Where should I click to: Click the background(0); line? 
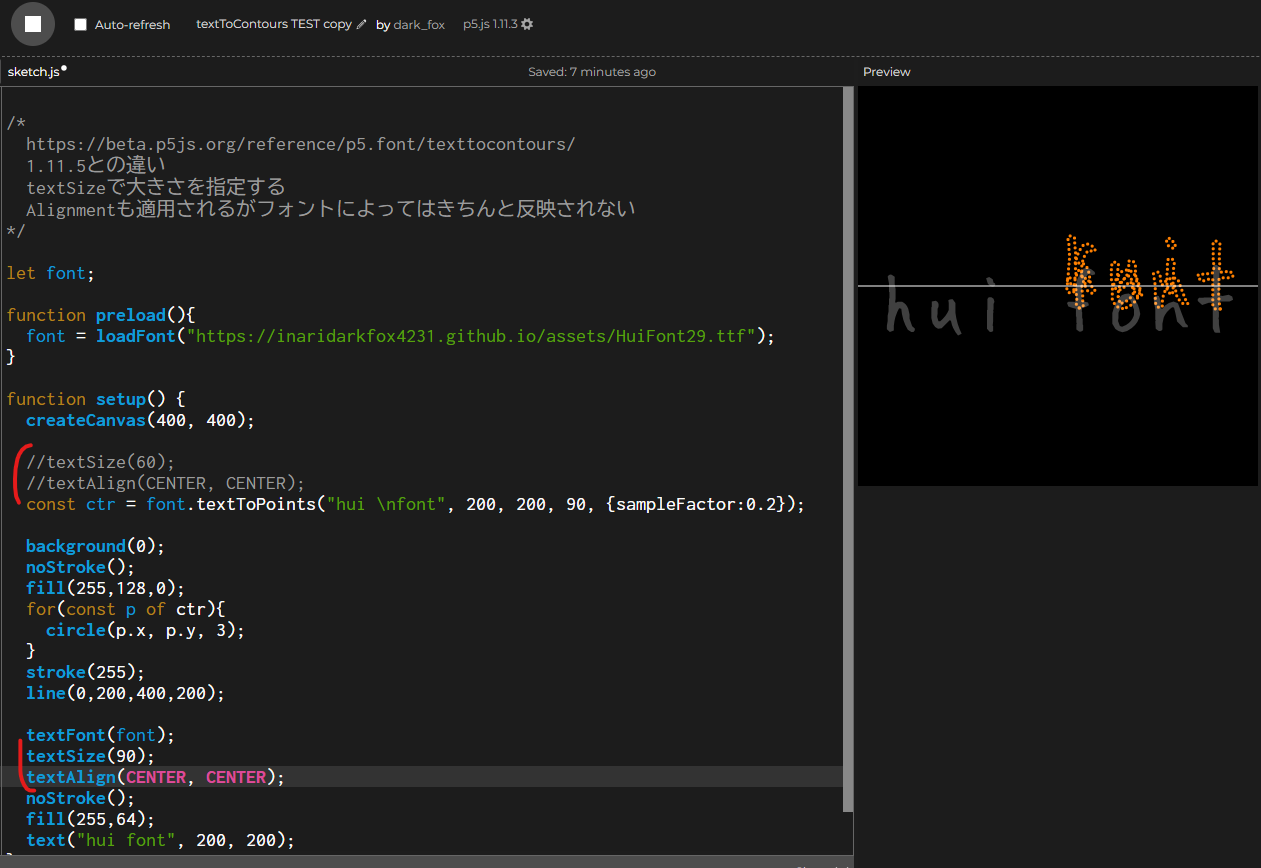95,546
